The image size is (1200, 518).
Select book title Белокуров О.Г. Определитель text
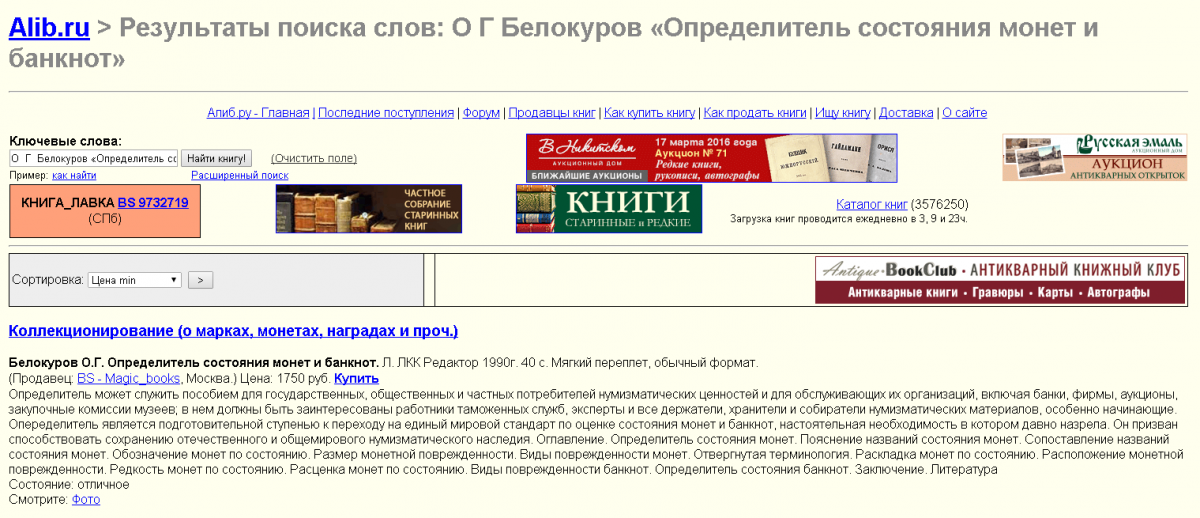click(x=193, y=362)
